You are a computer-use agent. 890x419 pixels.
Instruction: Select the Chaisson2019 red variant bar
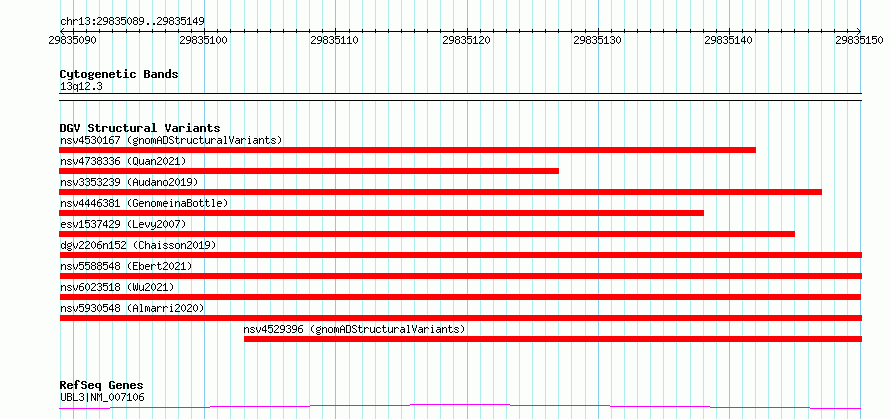(x=460, y=255)
